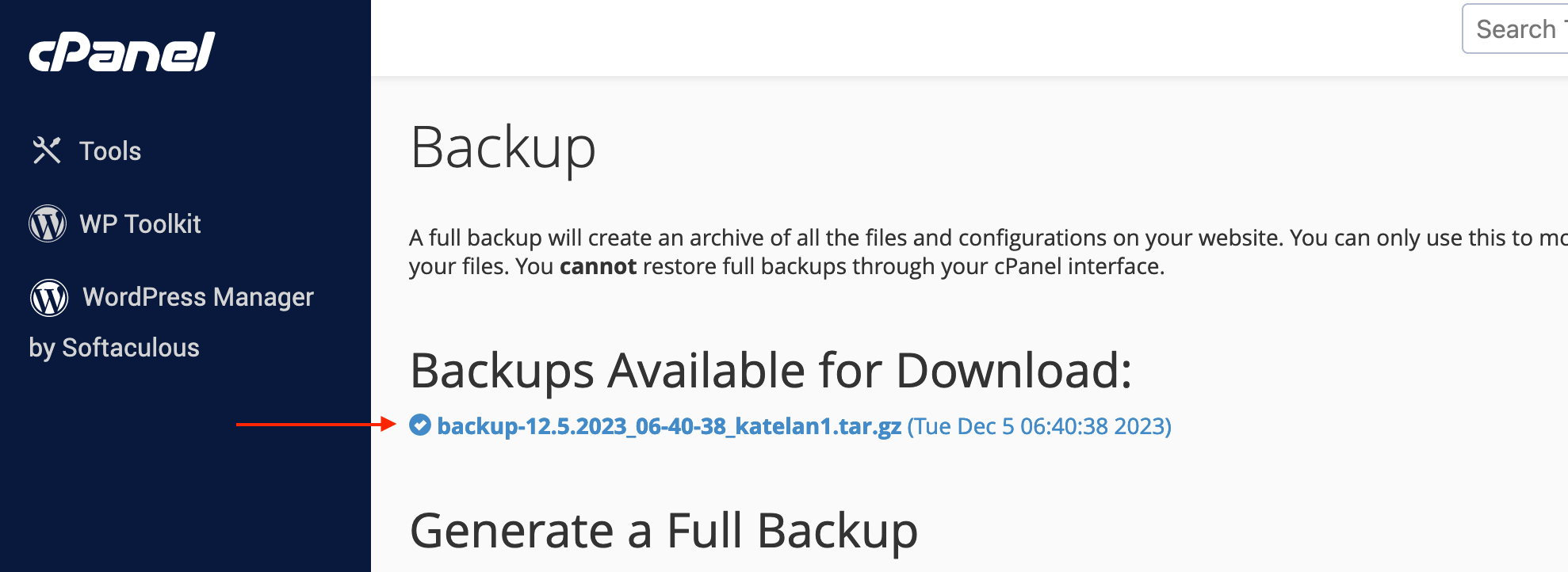Click the cPanel logo
The width and height of the screenshot is (1568, 572).
click(122, 52)
